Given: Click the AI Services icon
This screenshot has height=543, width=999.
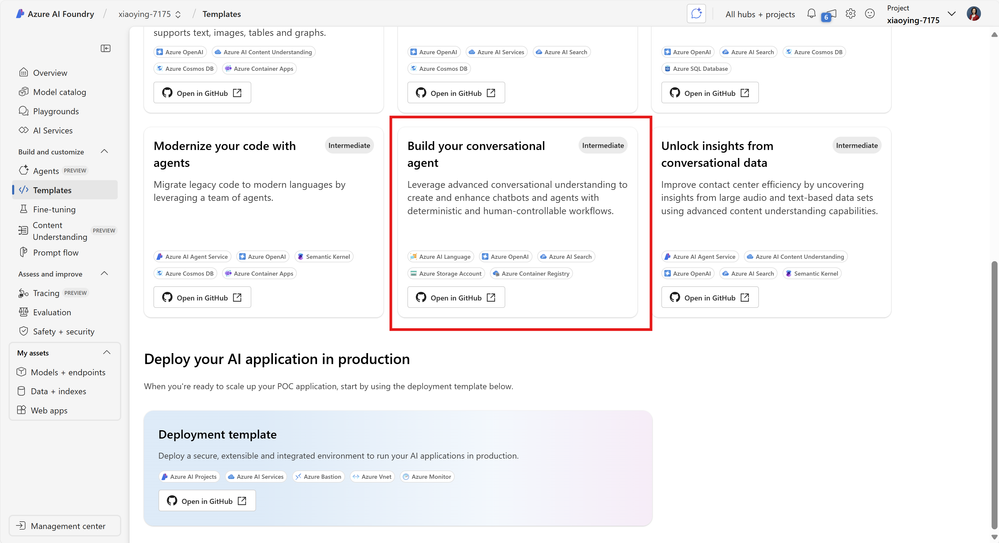Looking at the screenshot, I should (x=24, y=130).
